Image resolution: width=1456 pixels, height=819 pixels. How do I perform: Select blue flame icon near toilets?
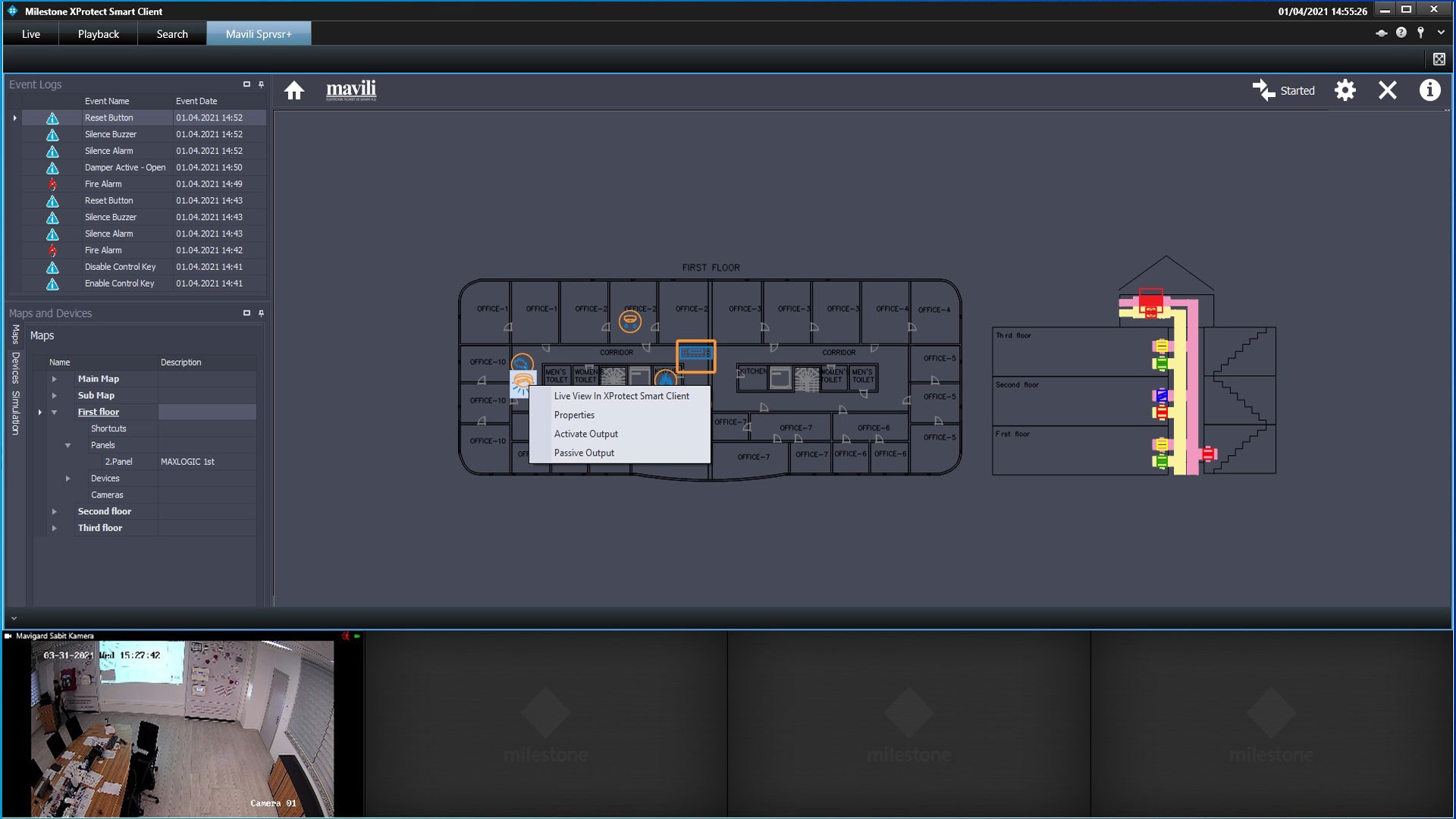click(x=665, y=378)
